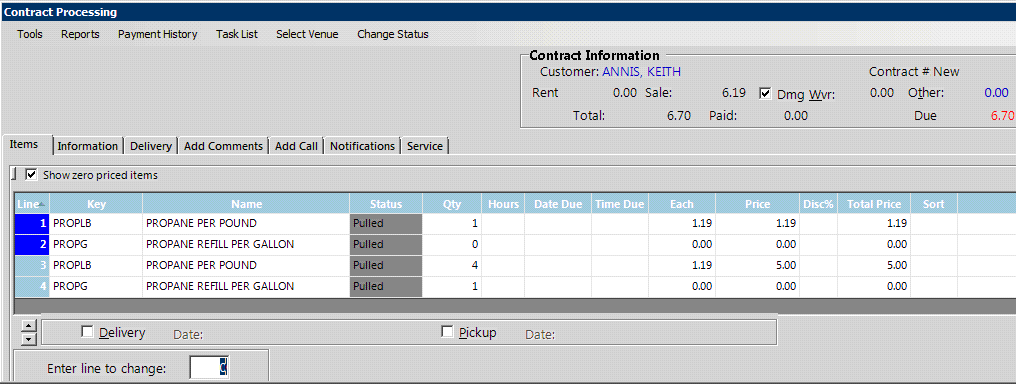Click the Time Due column header
This screenshot has height=384, width=1016.
click(x=620, y=204)
